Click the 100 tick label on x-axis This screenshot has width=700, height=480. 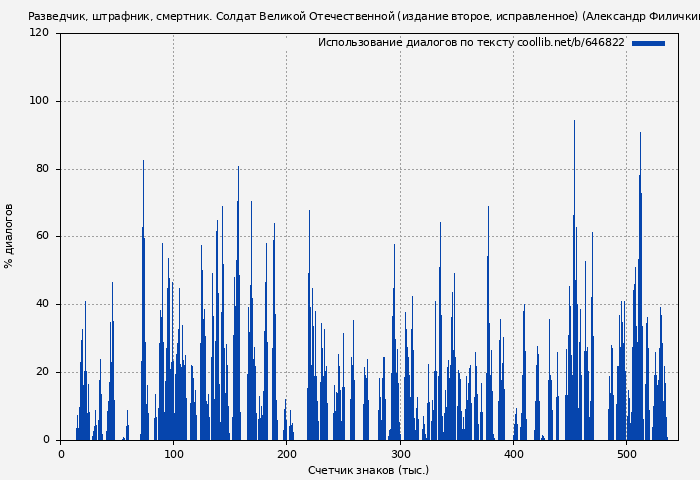[174, 454]
